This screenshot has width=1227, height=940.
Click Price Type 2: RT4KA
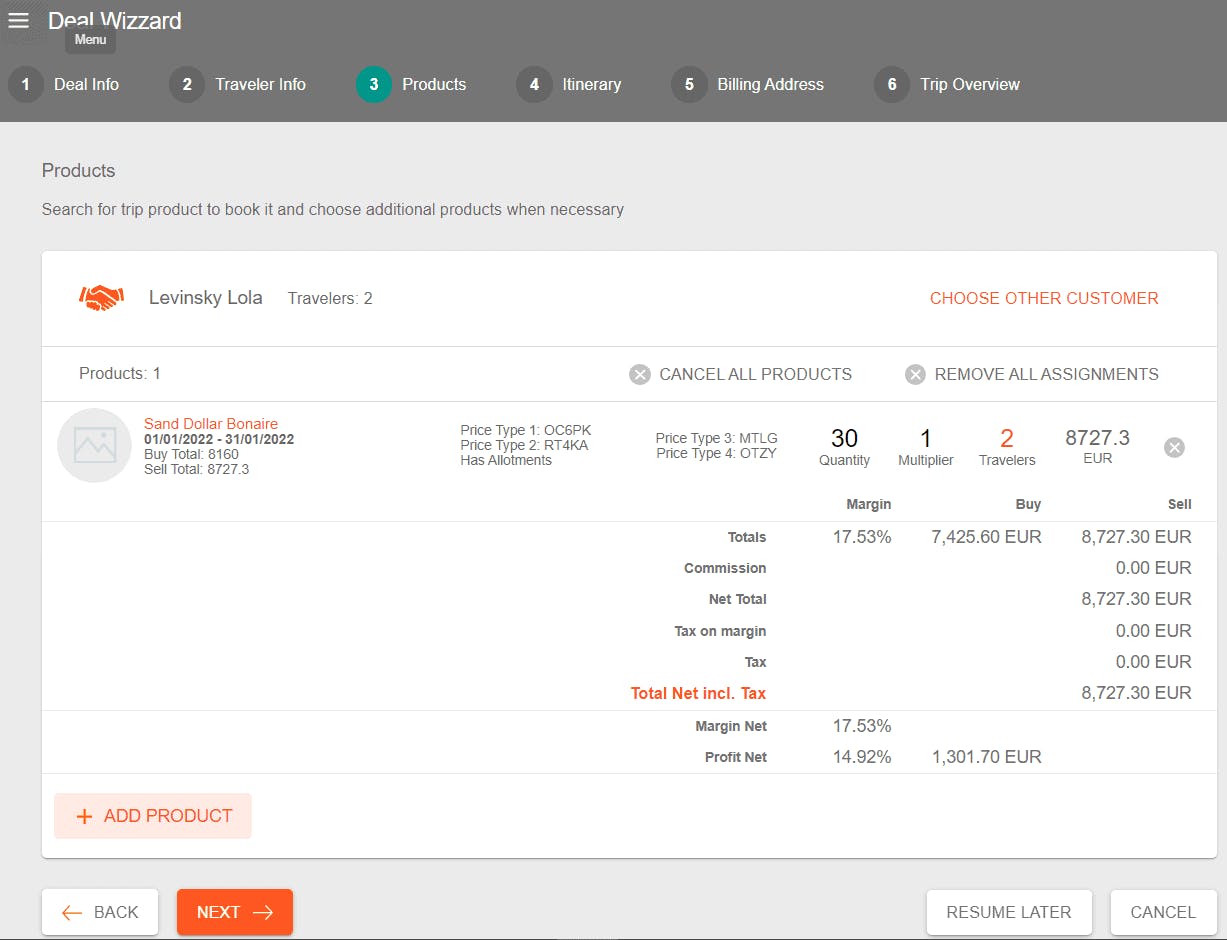tap(525, 446)
